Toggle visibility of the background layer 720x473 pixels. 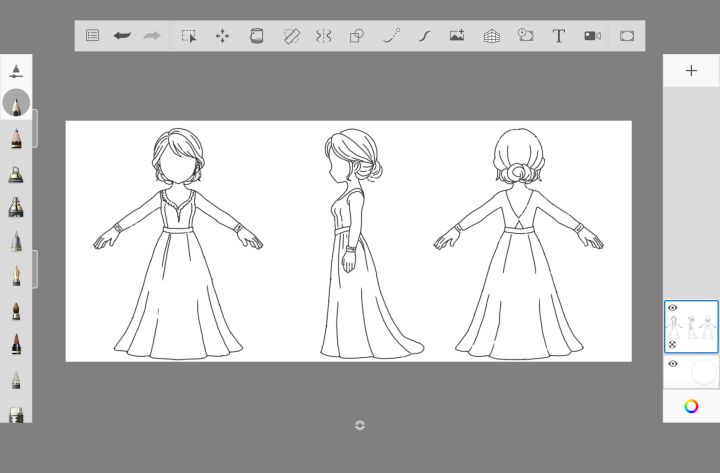pos(673,364)
